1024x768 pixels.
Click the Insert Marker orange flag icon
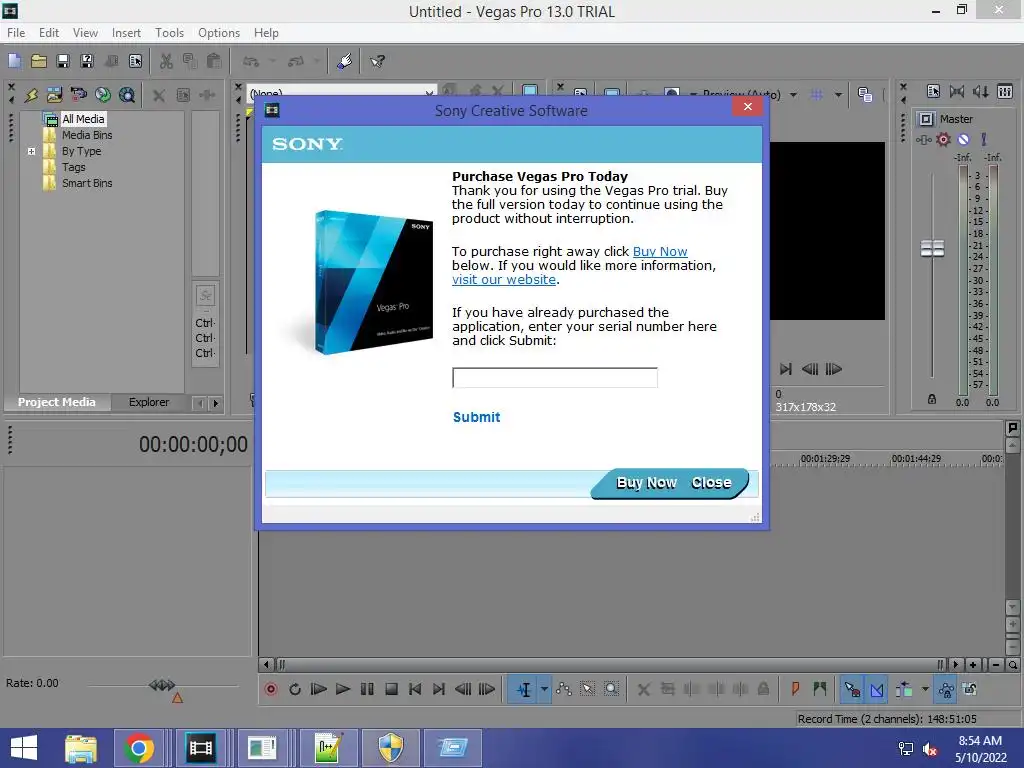pyautogui.click(x=795, y=689)
